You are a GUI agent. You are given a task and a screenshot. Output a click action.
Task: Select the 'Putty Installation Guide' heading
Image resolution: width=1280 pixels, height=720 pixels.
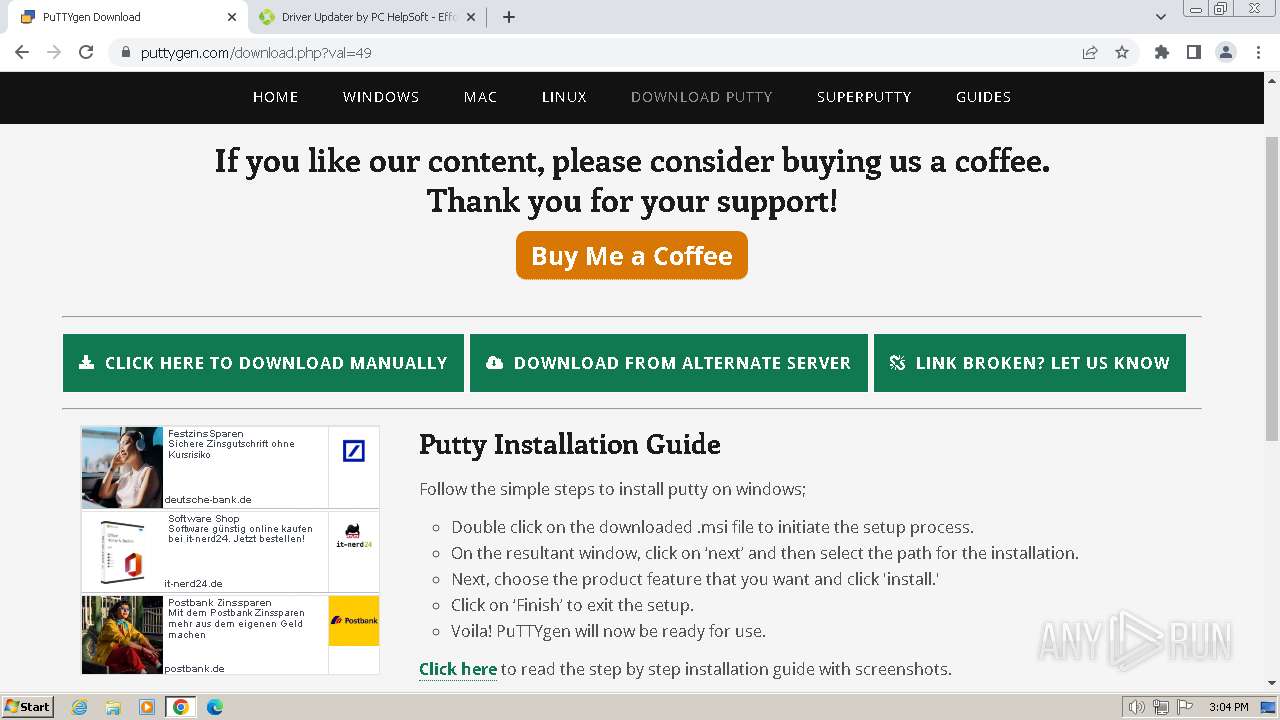(x=570, y=444)
